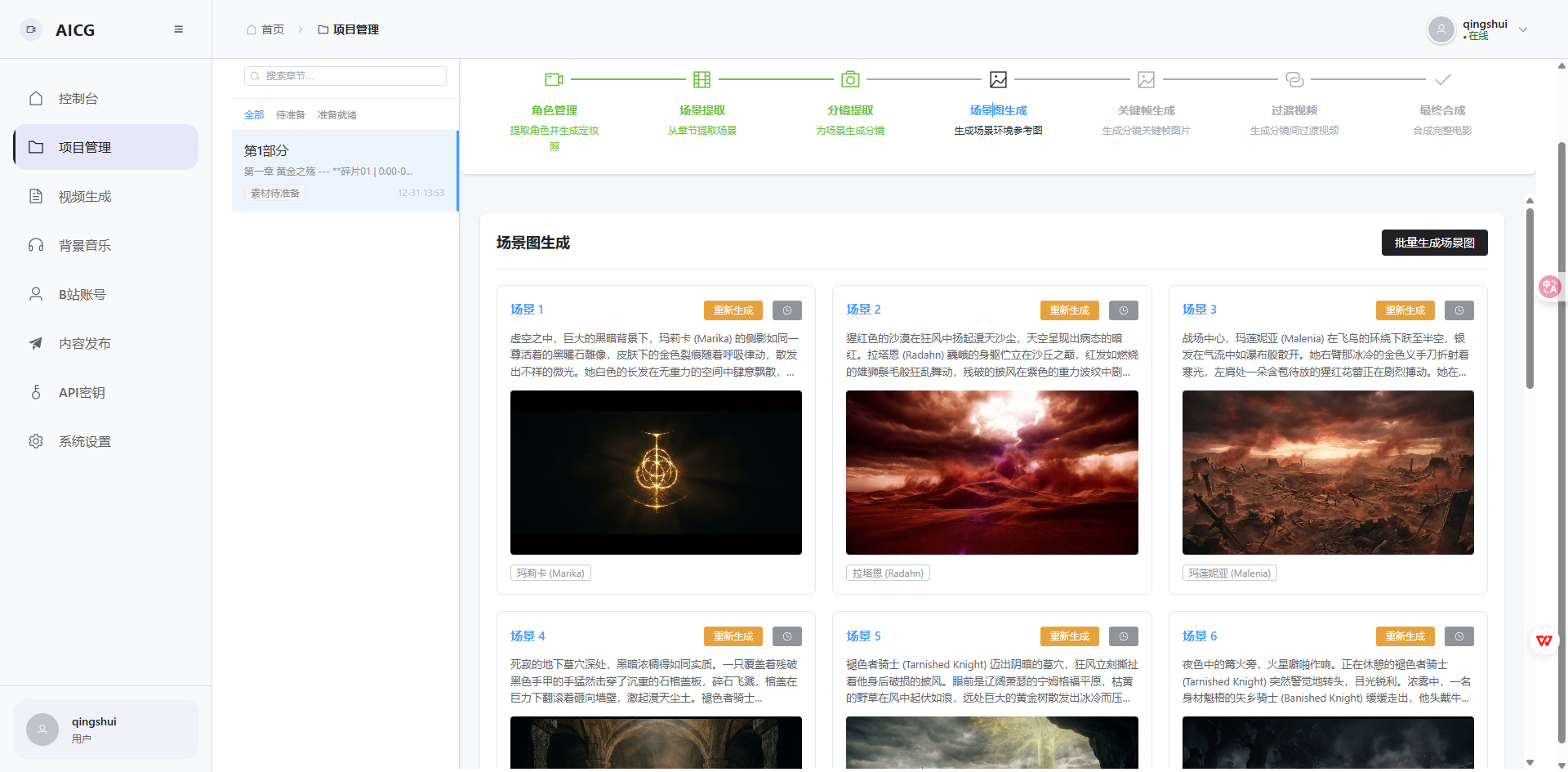This screenshot has height=772, width=1568.
Task: Open B站账号 in the sidebar
Action: point(106,294)
